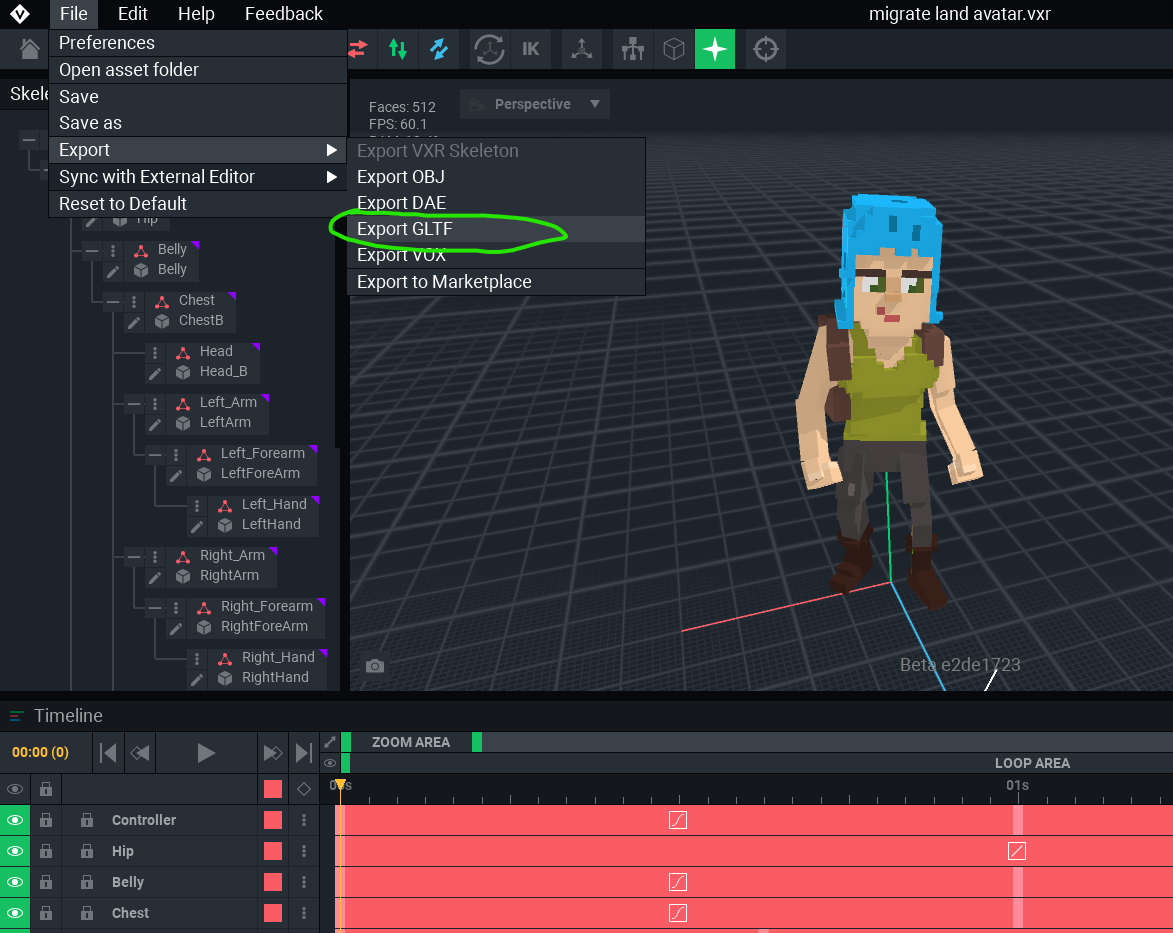Toggle visibility of the Belly track
Screen dimensions: 1173x933
click(15, 882)
